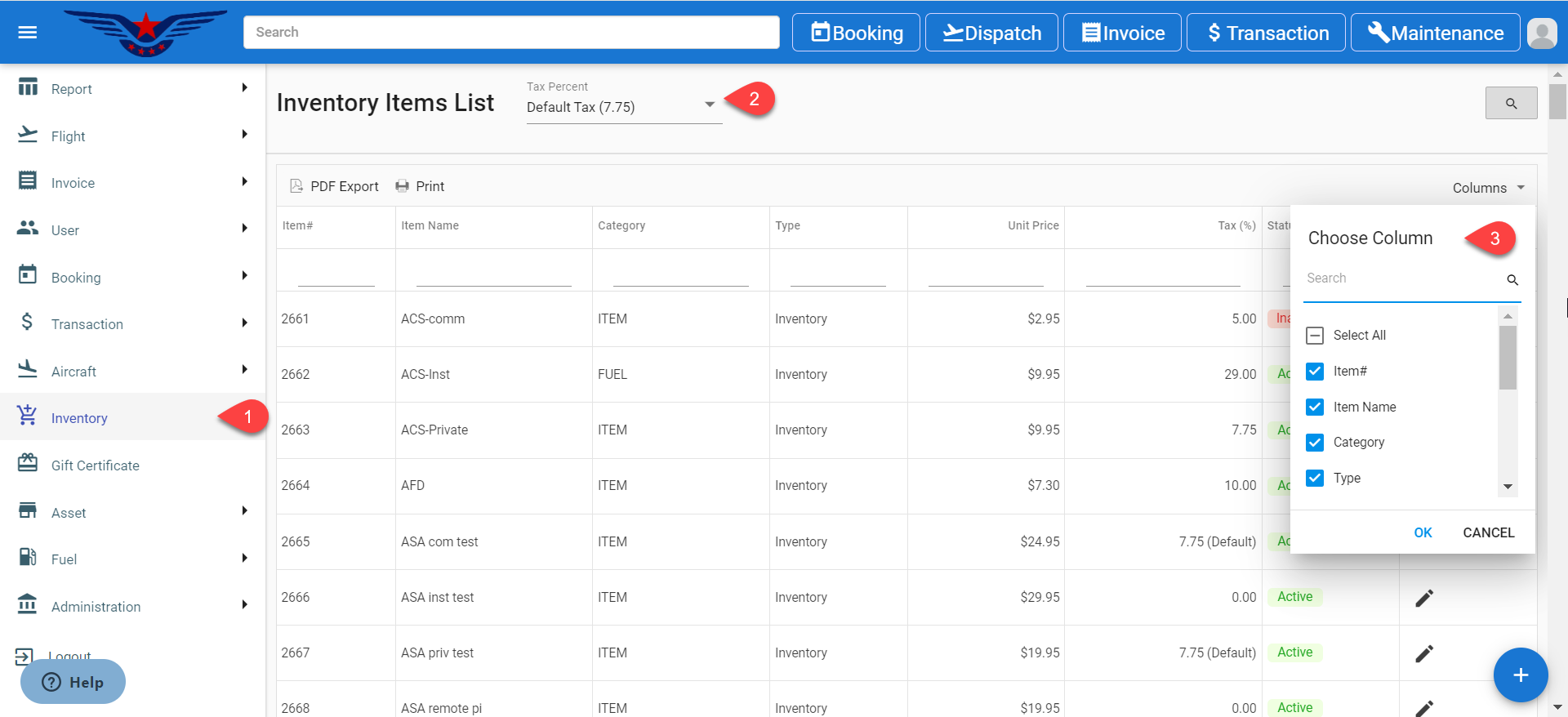Toggle the Select All checkbox

click(x=1315, y=336)
